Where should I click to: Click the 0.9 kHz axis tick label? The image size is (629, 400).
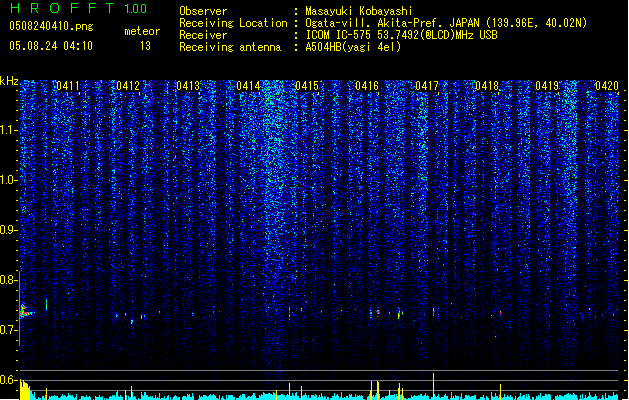click(x=8, y=230)
